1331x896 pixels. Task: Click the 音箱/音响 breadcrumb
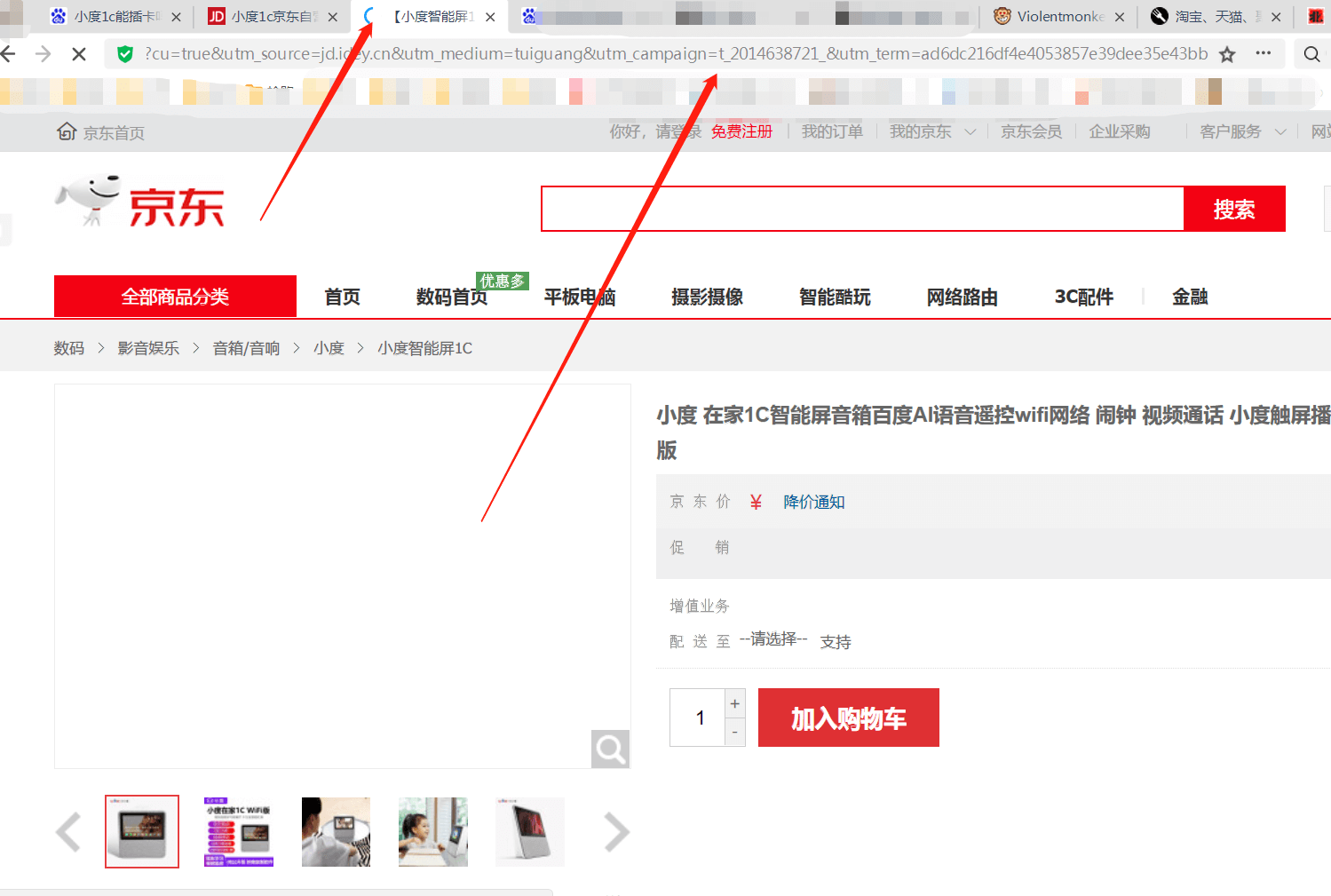[x=246, y=348]
